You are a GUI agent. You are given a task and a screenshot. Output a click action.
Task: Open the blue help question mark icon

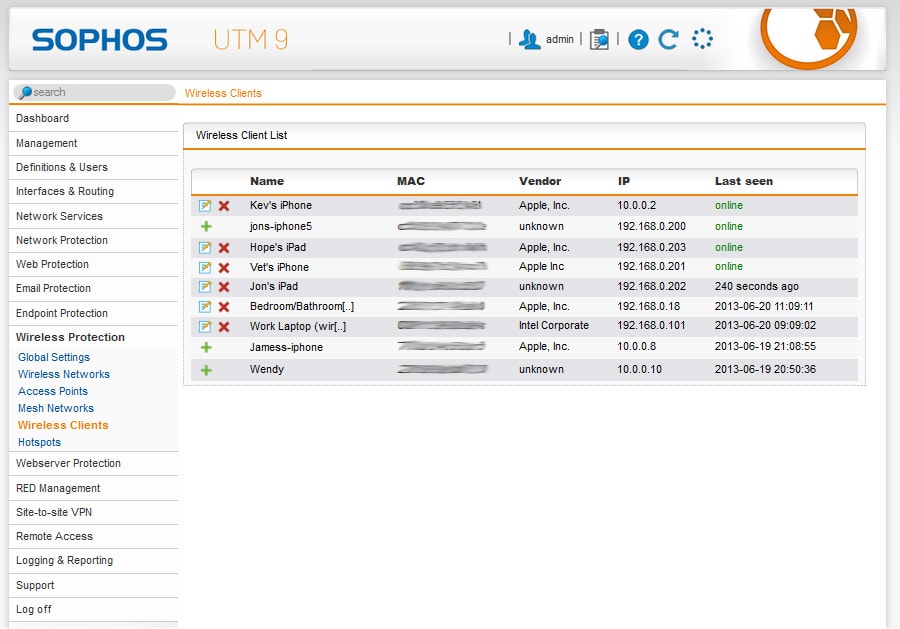[638, 40]
